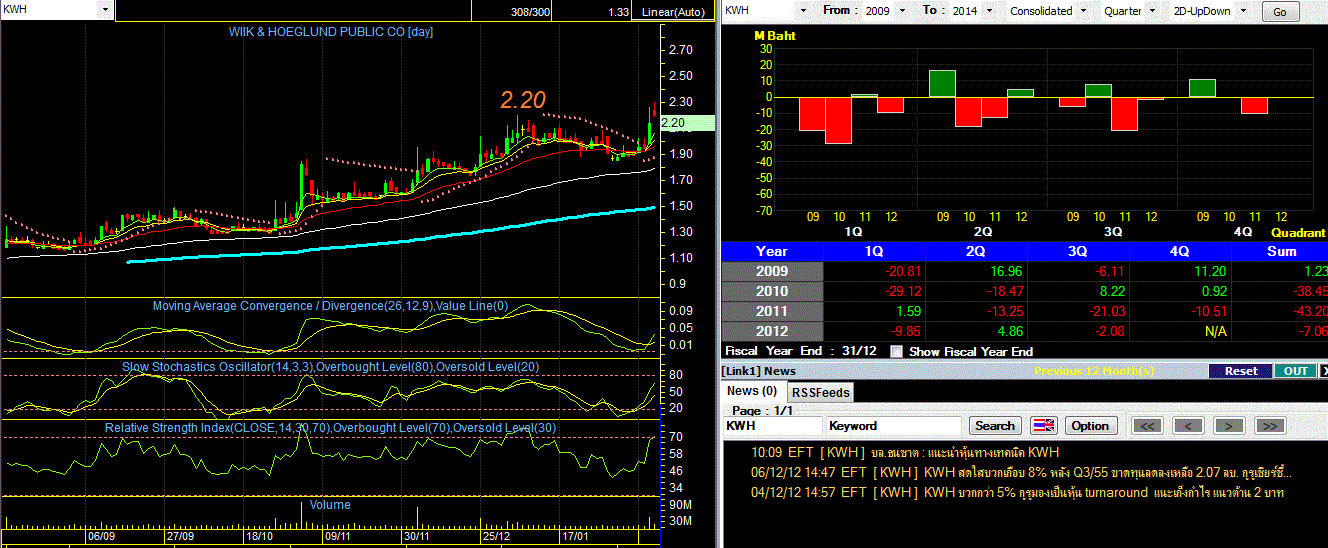1328x548 pixels.
Task: Click the 2011 year row header
Action: click(772, 311)
